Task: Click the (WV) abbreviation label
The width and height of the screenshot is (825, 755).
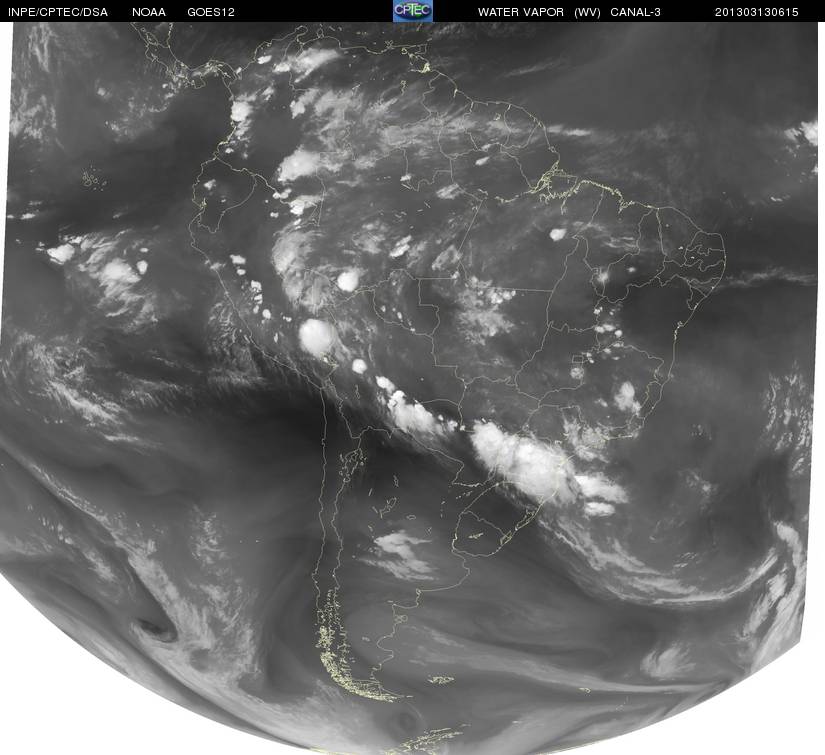Action: coord(587,12)
